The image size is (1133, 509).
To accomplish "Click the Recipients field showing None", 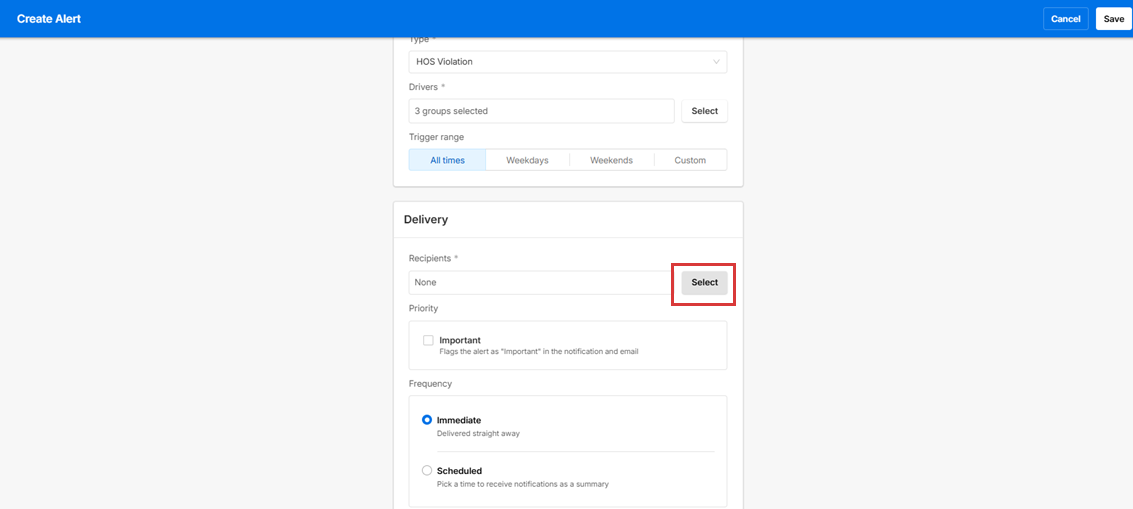I will point(539,283).
